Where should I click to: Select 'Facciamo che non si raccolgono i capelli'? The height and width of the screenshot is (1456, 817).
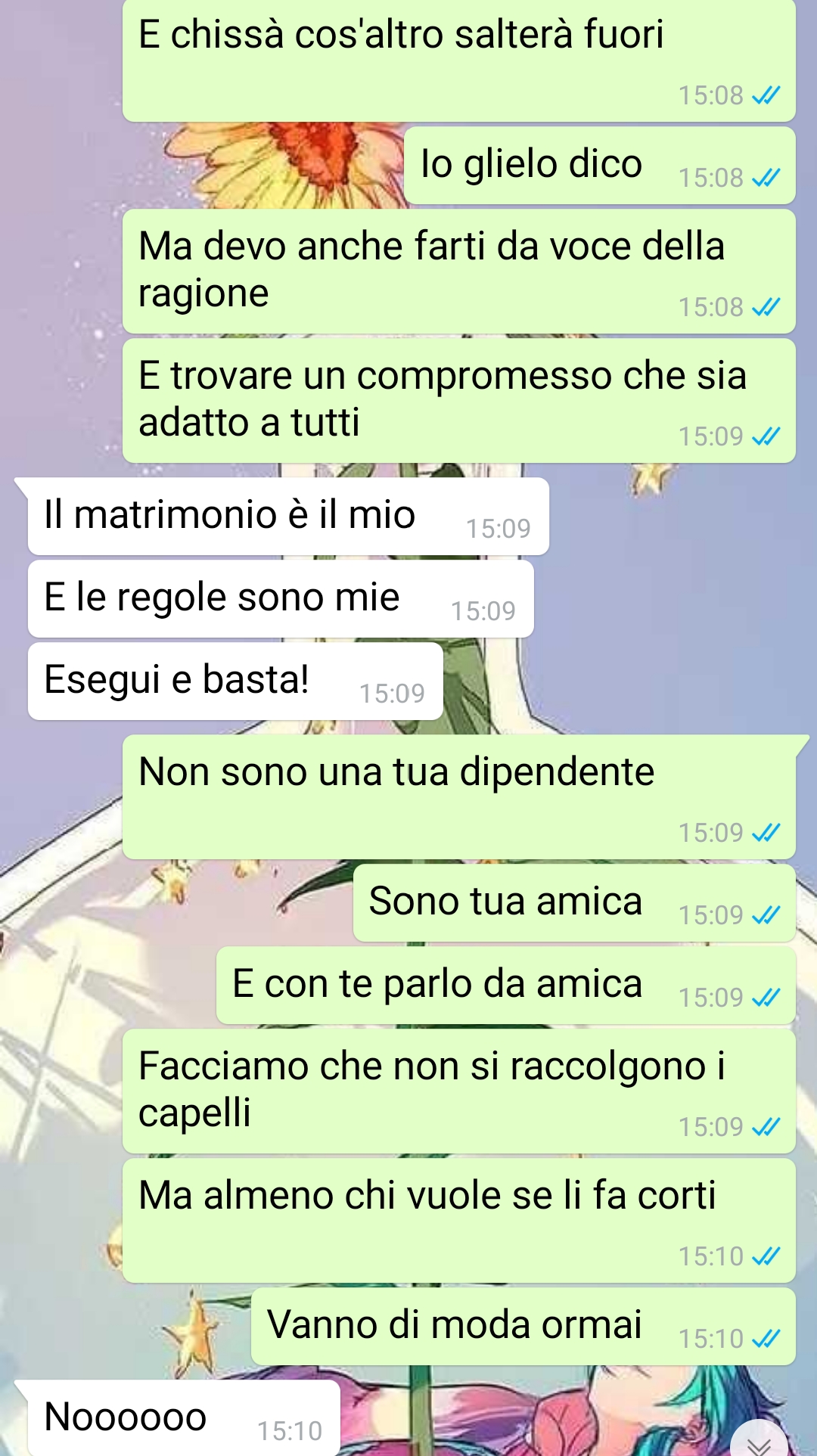(x=459, y=1091)
